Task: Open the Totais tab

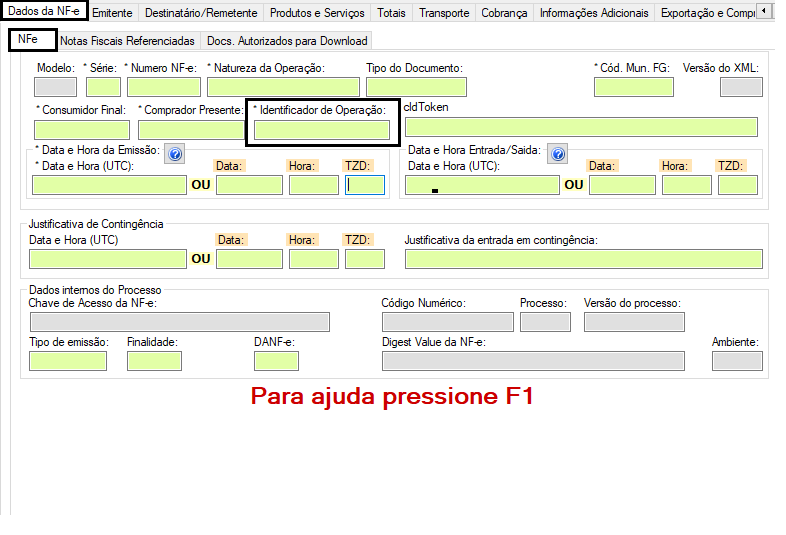Action: [x=391, y=13]
